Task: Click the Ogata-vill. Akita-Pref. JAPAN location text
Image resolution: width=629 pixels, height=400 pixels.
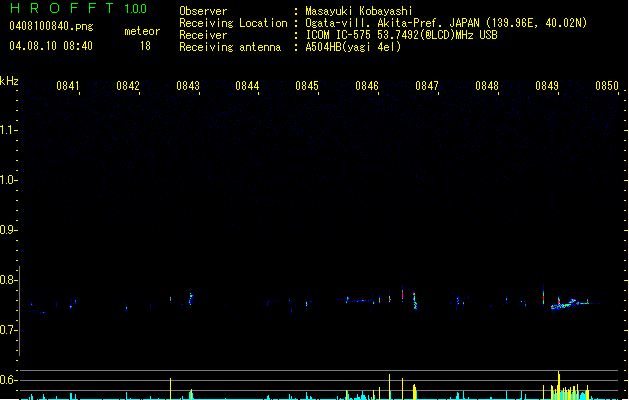Action: pos(446,23)
